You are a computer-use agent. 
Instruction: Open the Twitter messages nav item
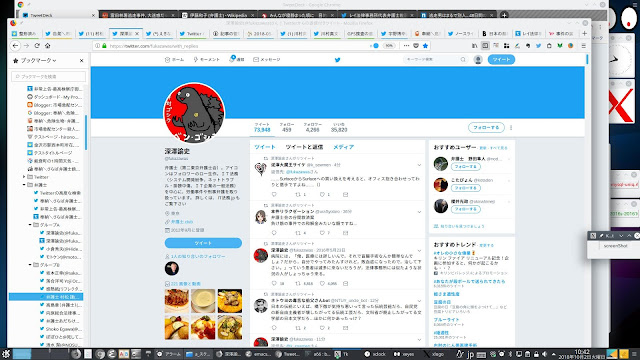(267, 60)
